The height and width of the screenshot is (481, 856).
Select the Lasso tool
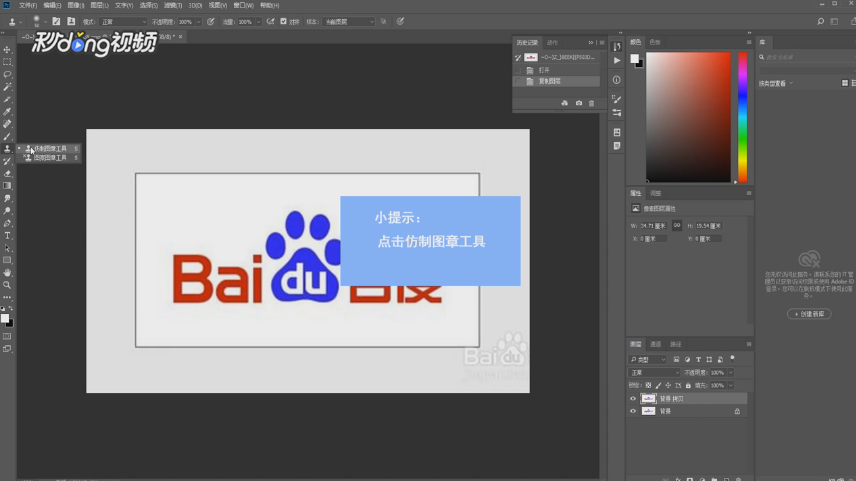pyautogui.click(x=7, y=74)
